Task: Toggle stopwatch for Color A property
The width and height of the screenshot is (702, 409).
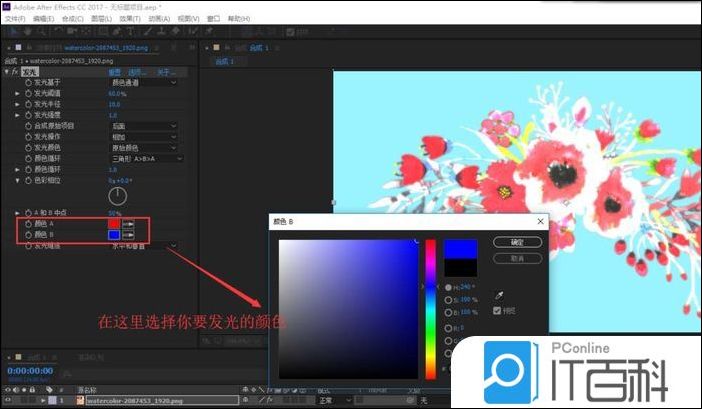Action: [x=28, y=224]
